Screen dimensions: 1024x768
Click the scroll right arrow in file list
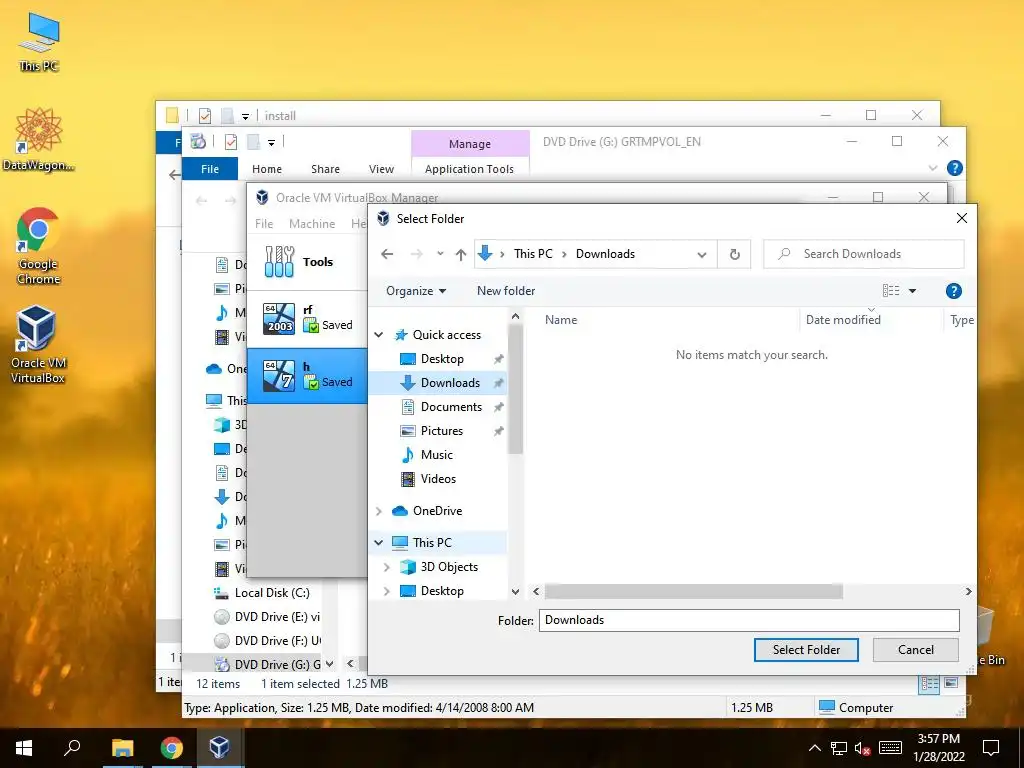click(x=968, y=592)
